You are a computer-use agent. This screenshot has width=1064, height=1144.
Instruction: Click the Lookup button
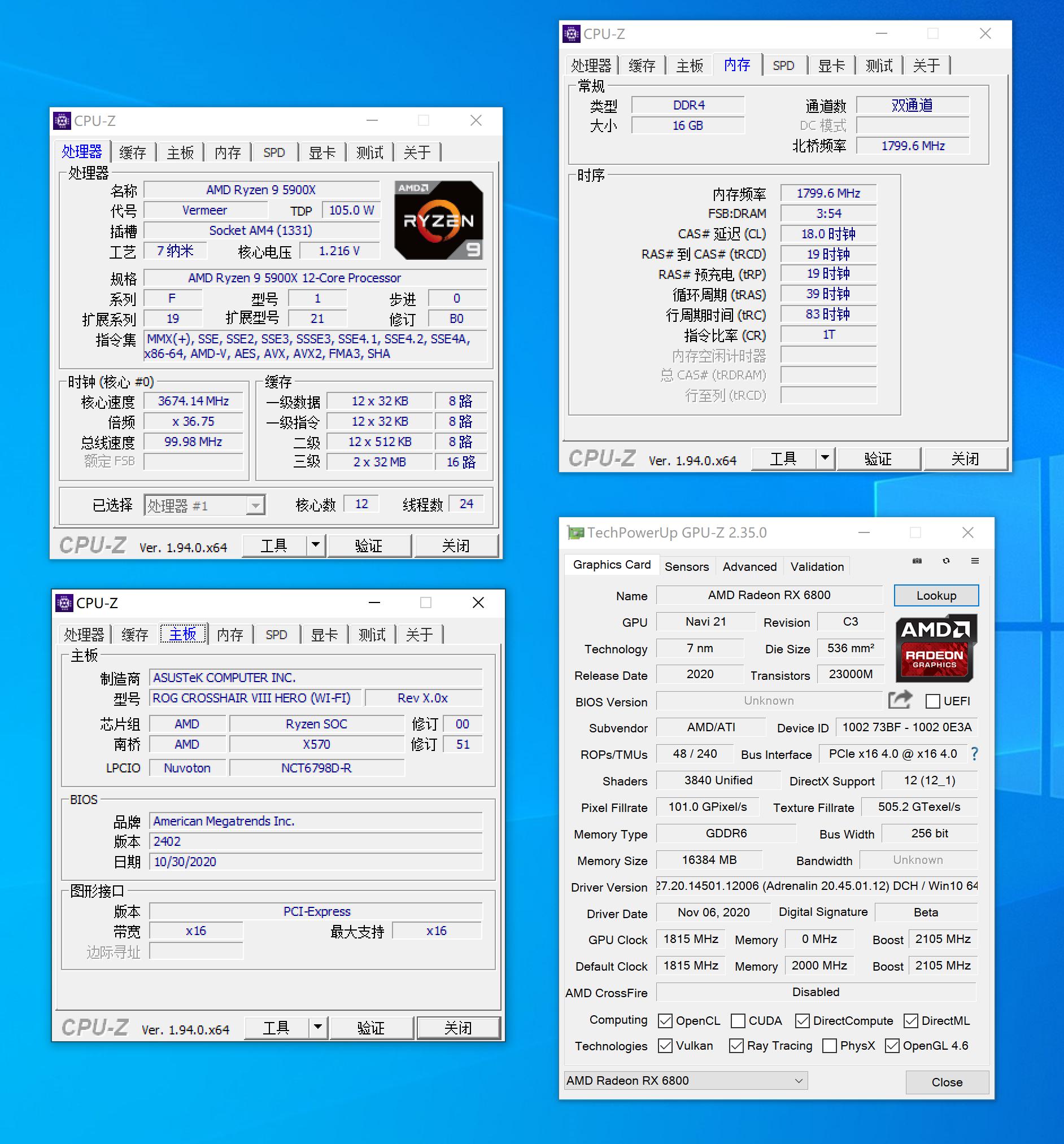[936, 595]
